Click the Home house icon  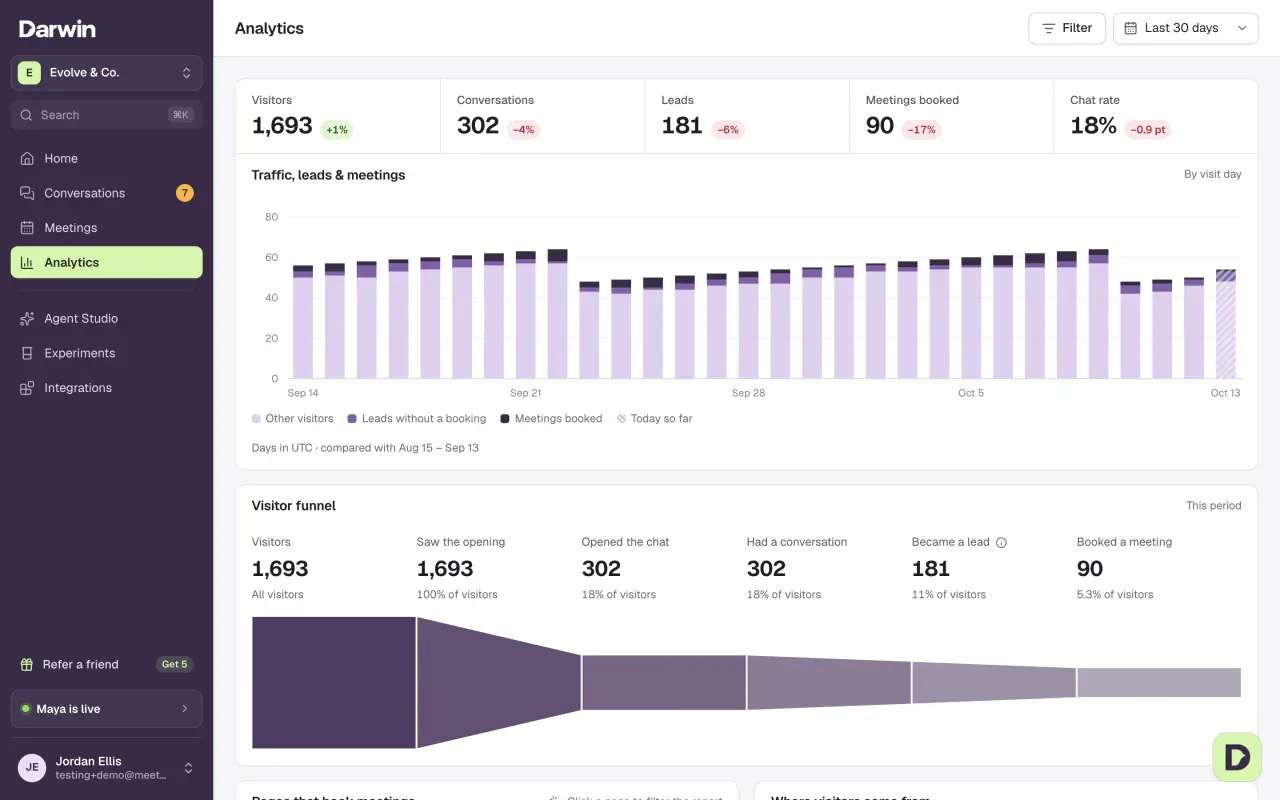click(27, 158)
